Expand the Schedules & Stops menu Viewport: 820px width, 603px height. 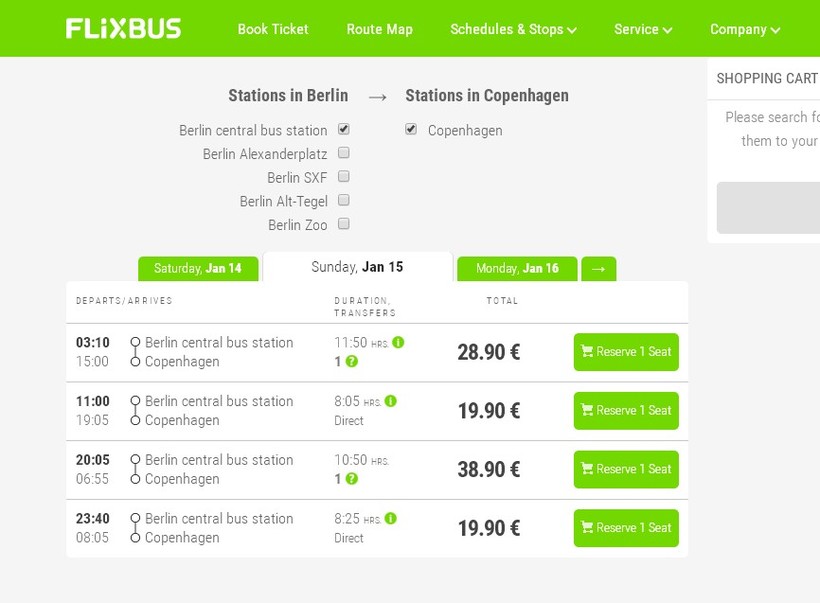pos(513,29)
